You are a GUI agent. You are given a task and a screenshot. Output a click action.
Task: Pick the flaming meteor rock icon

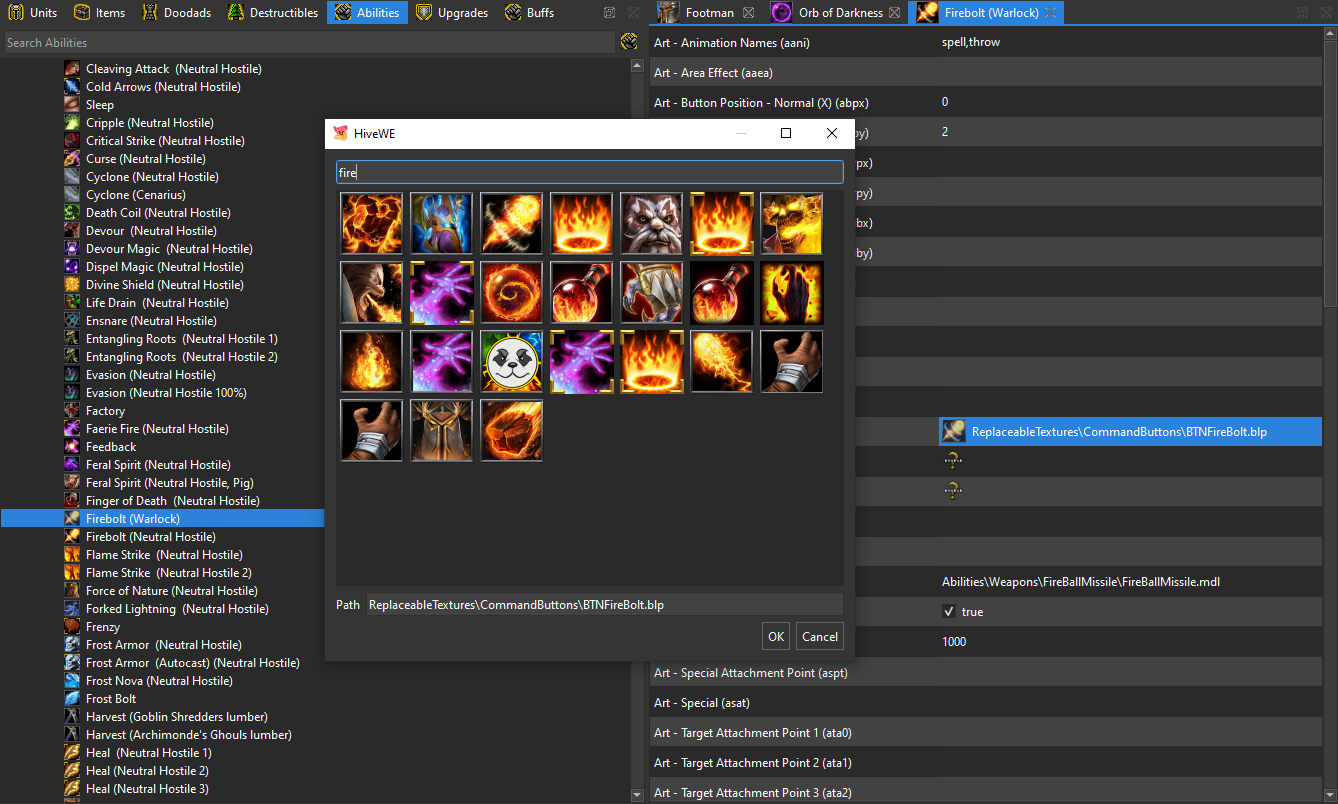[x=511, y=430]
